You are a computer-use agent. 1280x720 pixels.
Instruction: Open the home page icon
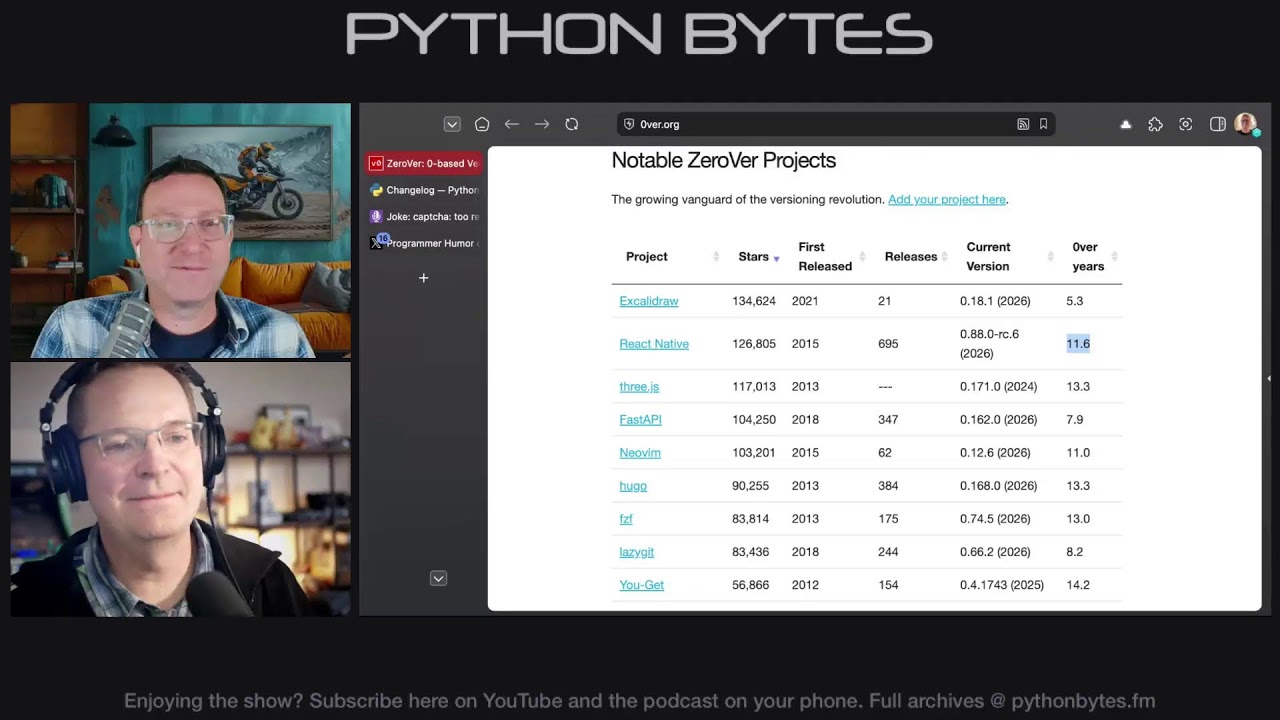[x=482, y=124]
